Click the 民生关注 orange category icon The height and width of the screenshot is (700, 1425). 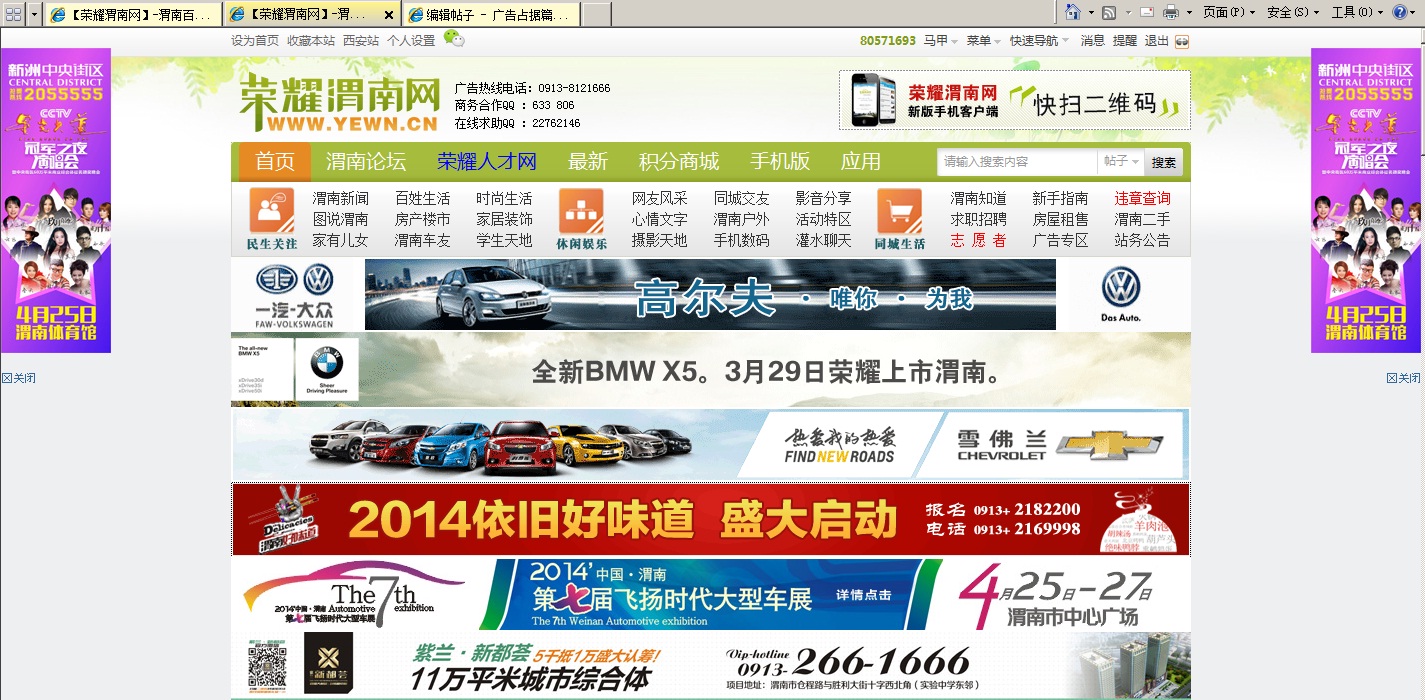click(x=271, y=211)
